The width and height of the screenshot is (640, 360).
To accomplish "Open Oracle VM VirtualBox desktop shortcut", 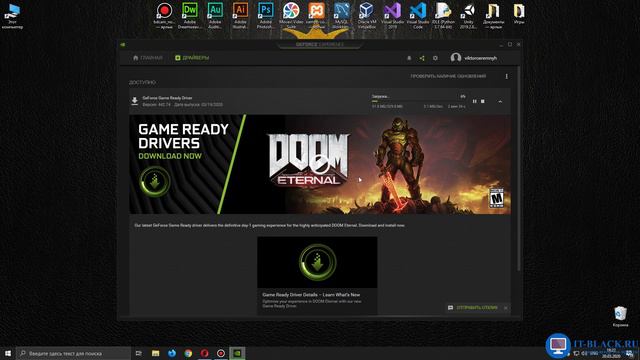I will [367, 16].
